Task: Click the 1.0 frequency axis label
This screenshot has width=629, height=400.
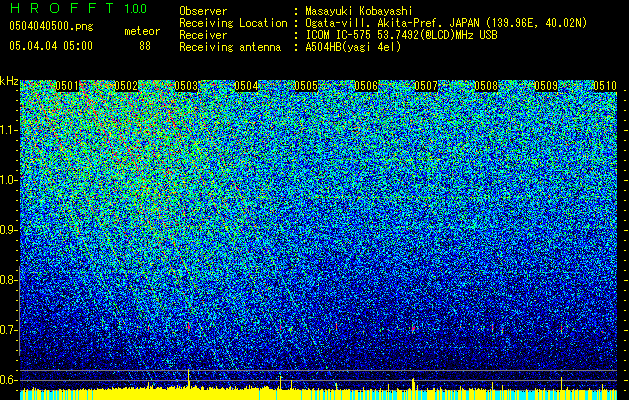Action: point(8,180)
